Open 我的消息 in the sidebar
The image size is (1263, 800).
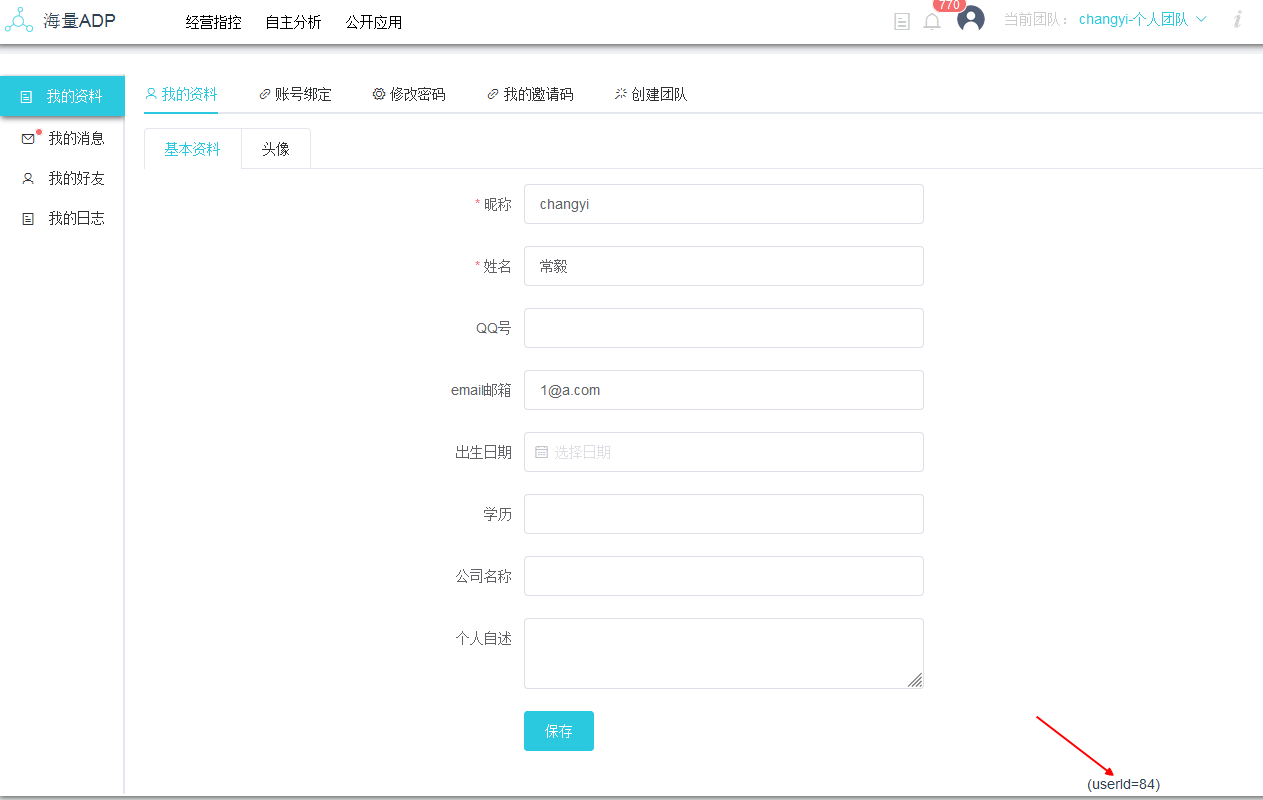tap(76, 138)
